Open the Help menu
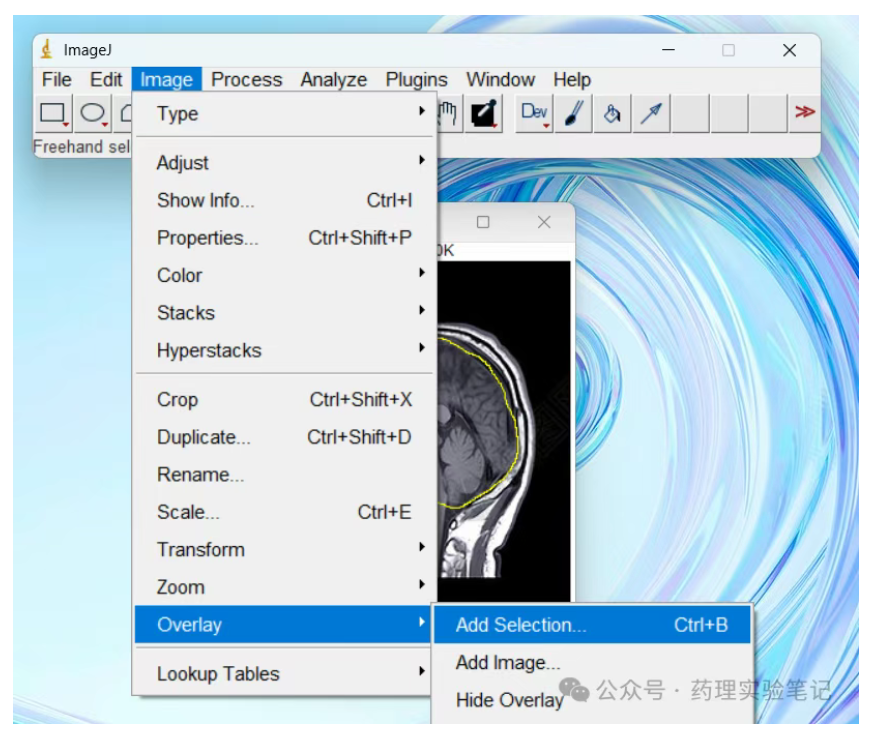The height and width of the screenshot is (741, 874). (x=572, y=80)
